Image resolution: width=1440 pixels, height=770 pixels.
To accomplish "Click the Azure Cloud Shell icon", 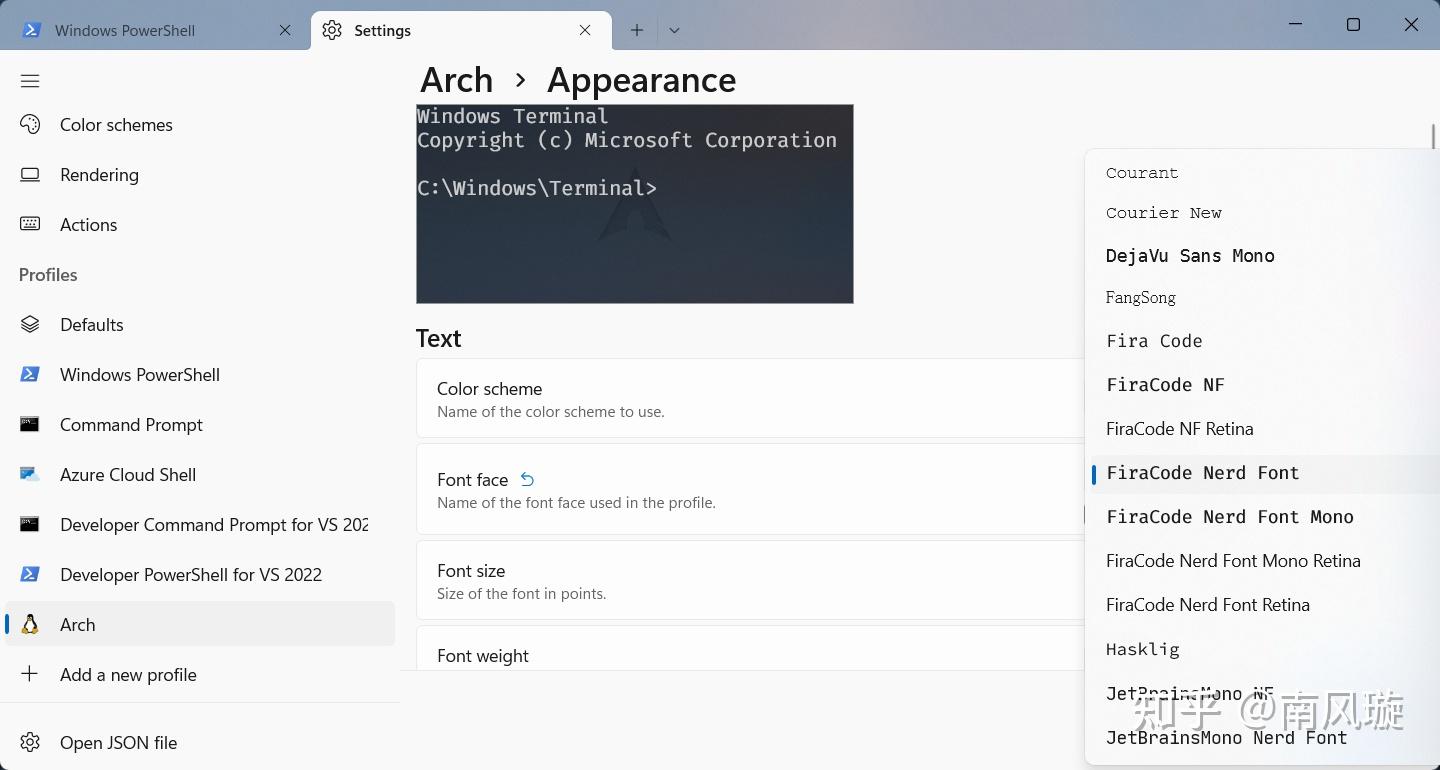I will tap(30, 475).
